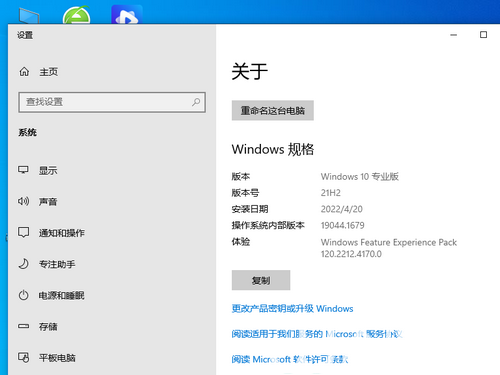Click the 复制 button
This screenshot has width=500, height=375.
[x=261, y=280]
